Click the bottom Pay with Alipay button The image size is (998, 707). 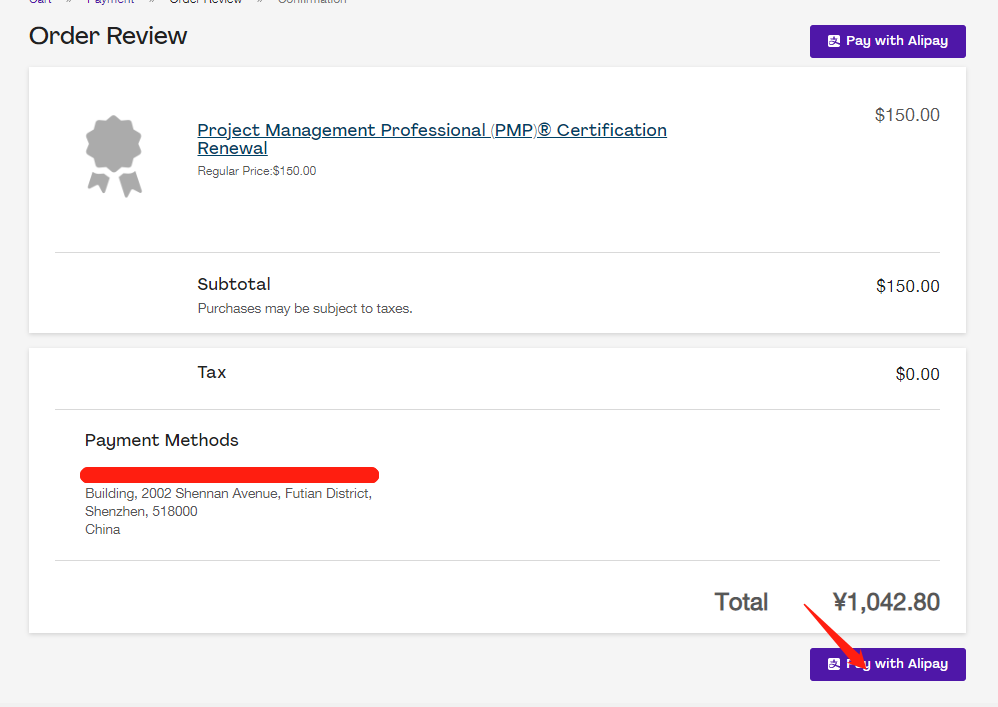tap(887, 664)
